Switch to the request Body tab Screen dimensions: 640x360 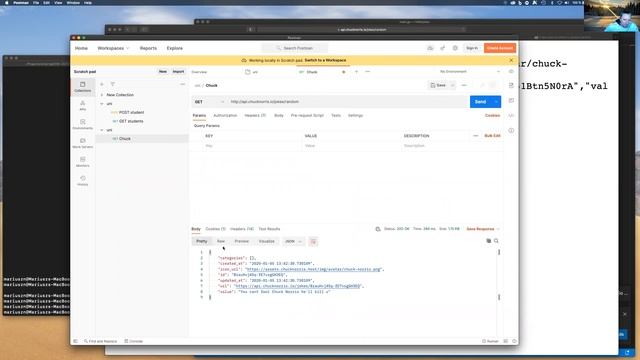tap(279, 116)
